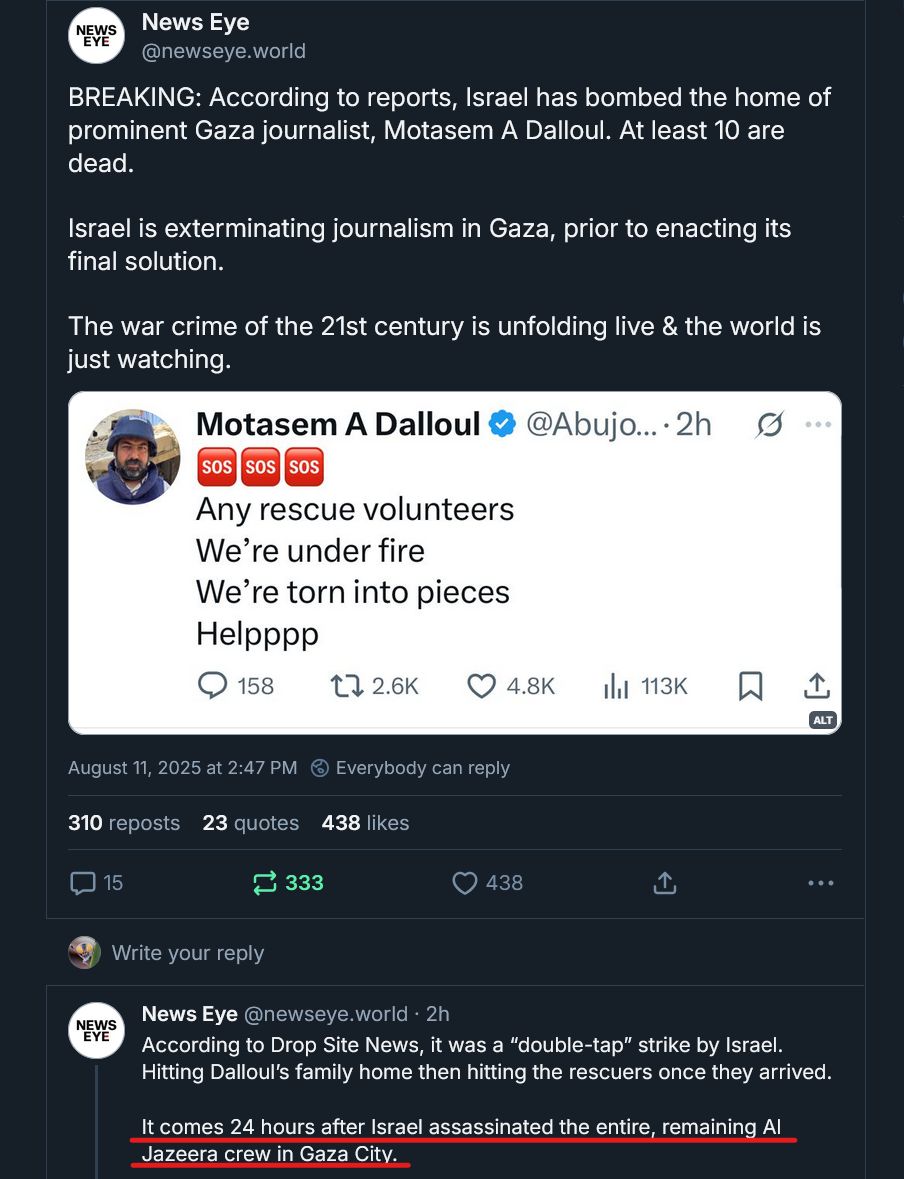The image size is (904, 1179).
Task: Tap the share arrow inside the quoted screenshot
Action: click(816, 686)
